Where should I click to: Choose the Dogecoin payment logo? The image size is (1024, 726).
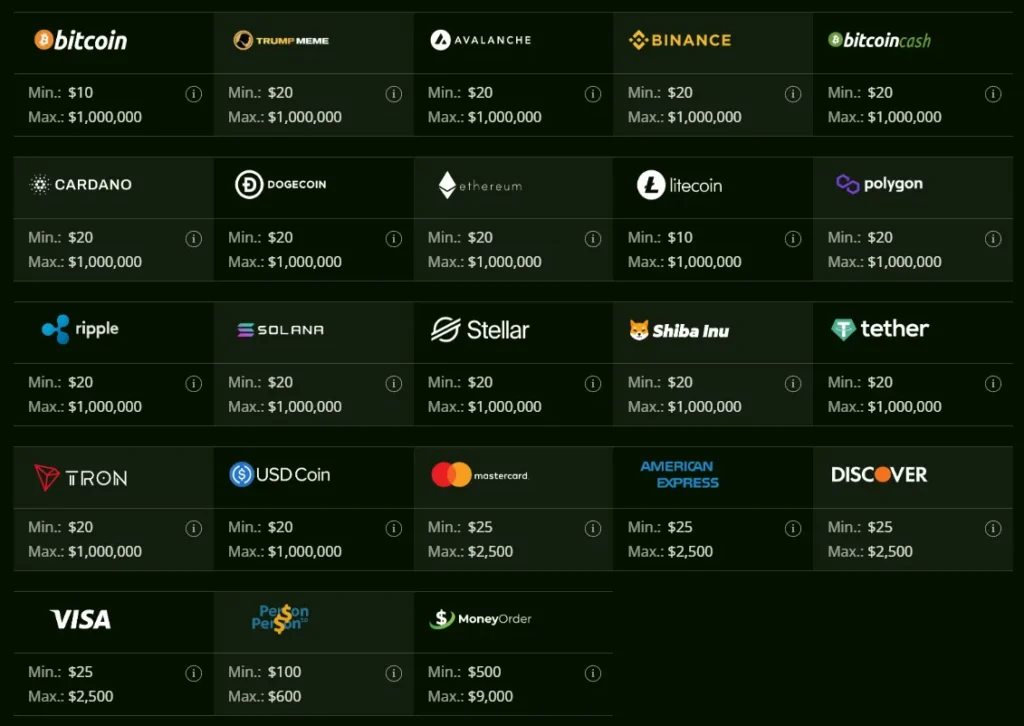[x=281, y=185]
